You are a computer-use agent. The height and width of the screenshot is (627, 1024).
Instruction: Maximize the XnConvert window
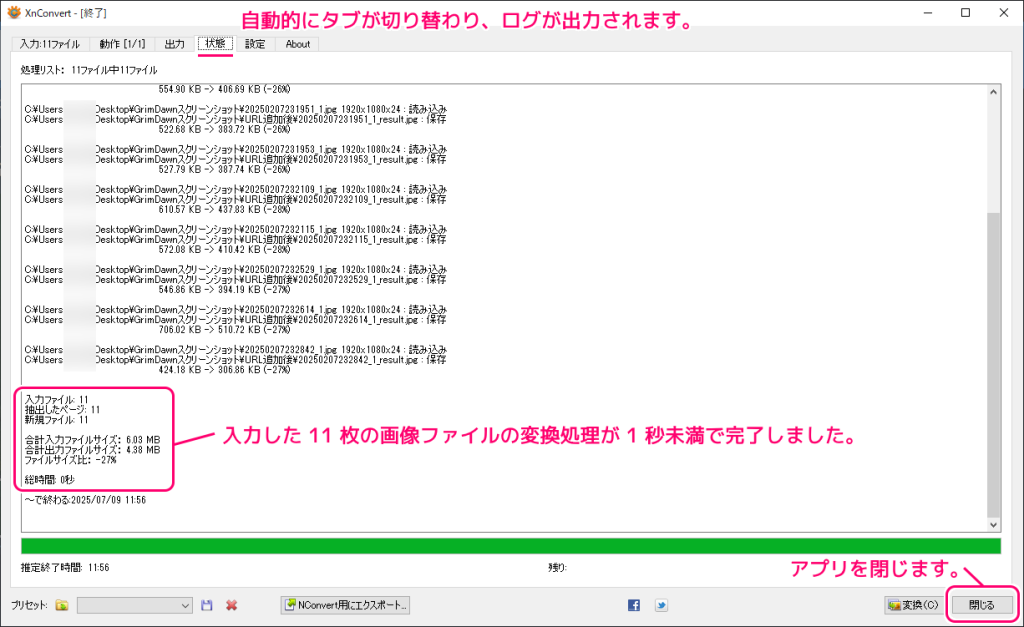click(x=964, y=13)
